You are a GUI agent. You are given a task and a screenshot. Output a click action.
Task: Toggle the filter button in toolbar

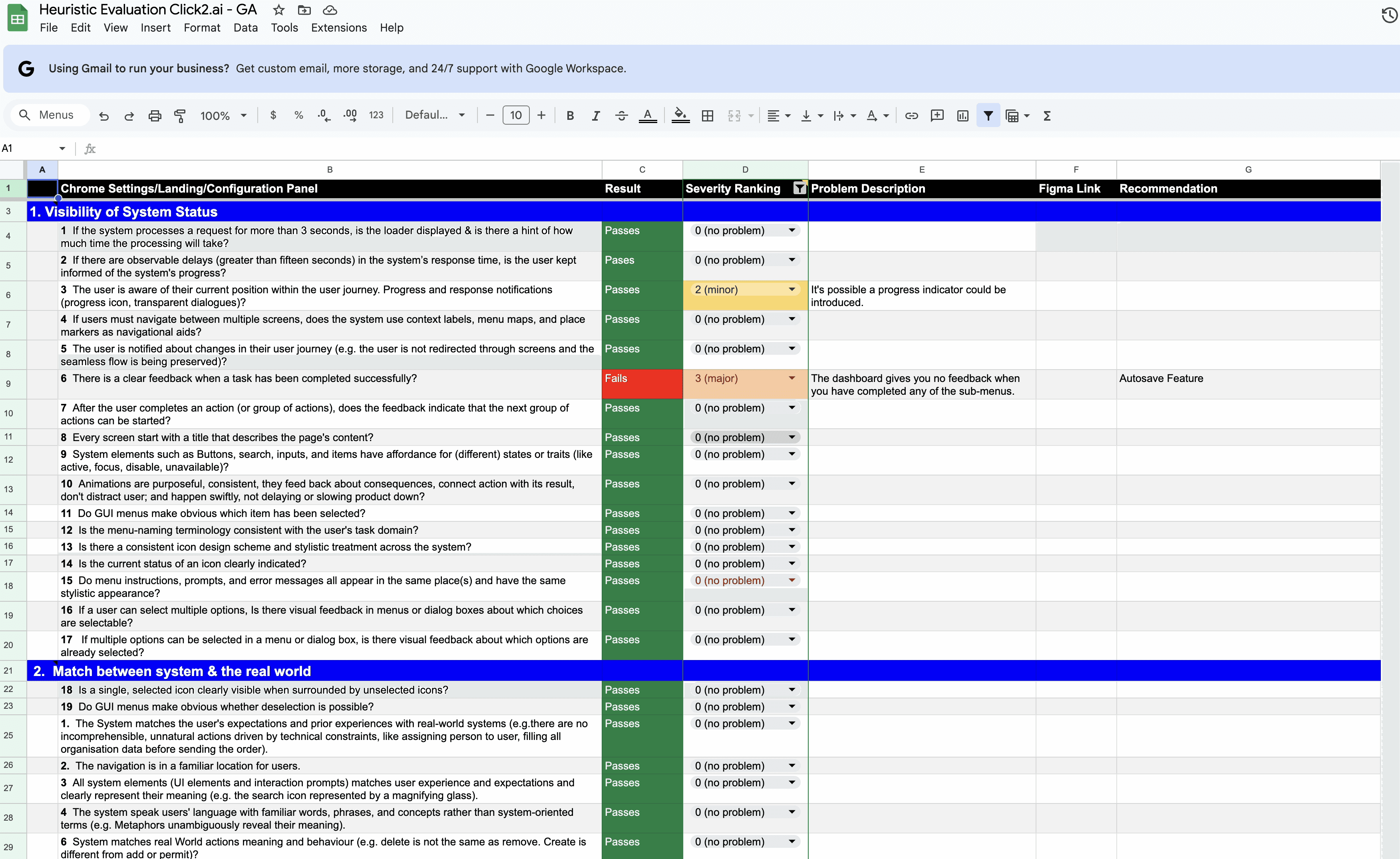988,116
